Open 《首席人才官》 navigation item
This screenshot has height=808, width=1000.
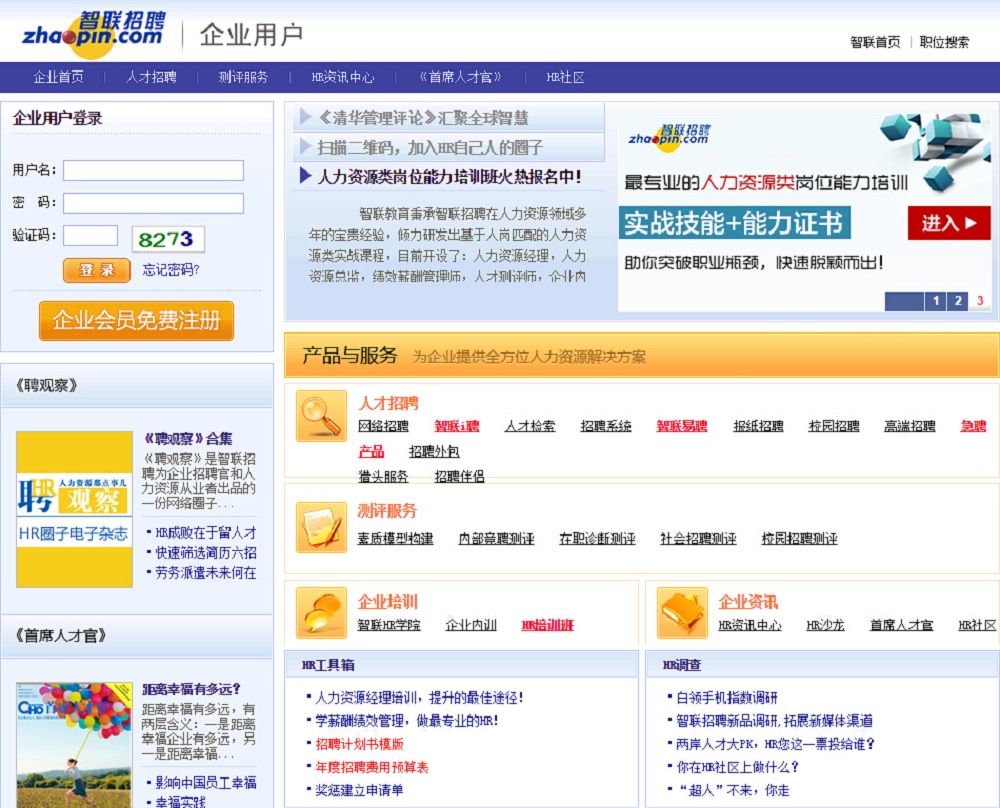tap(460, 77)
